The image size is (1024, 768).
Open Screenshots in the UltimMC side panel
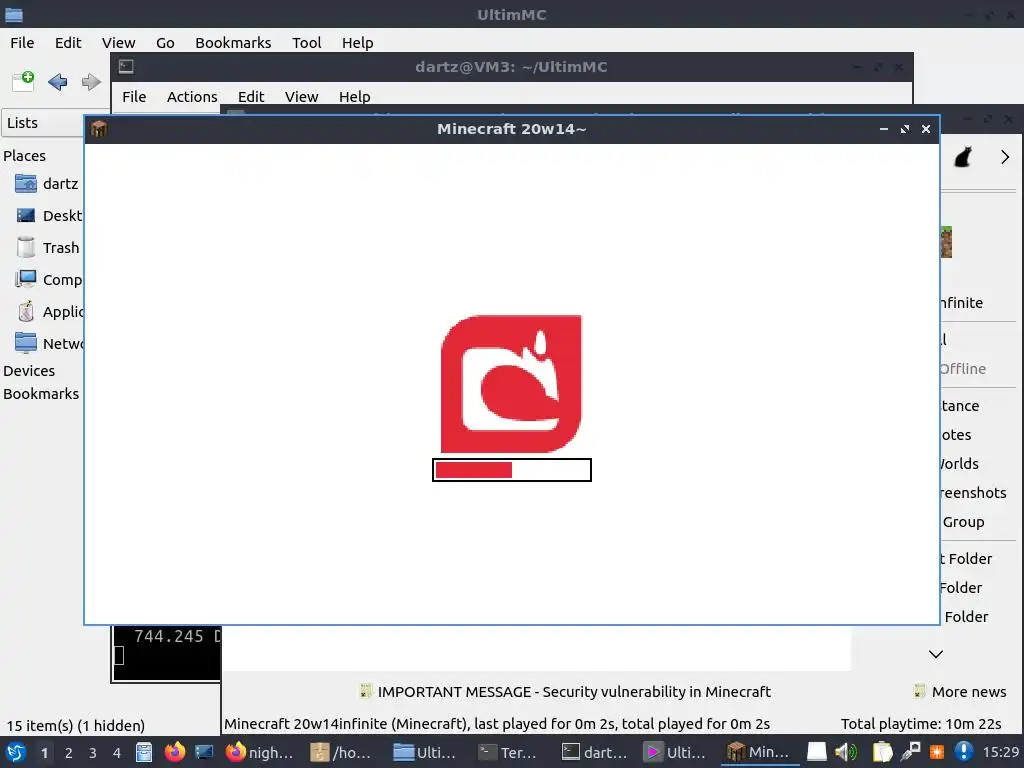(973, 493)
